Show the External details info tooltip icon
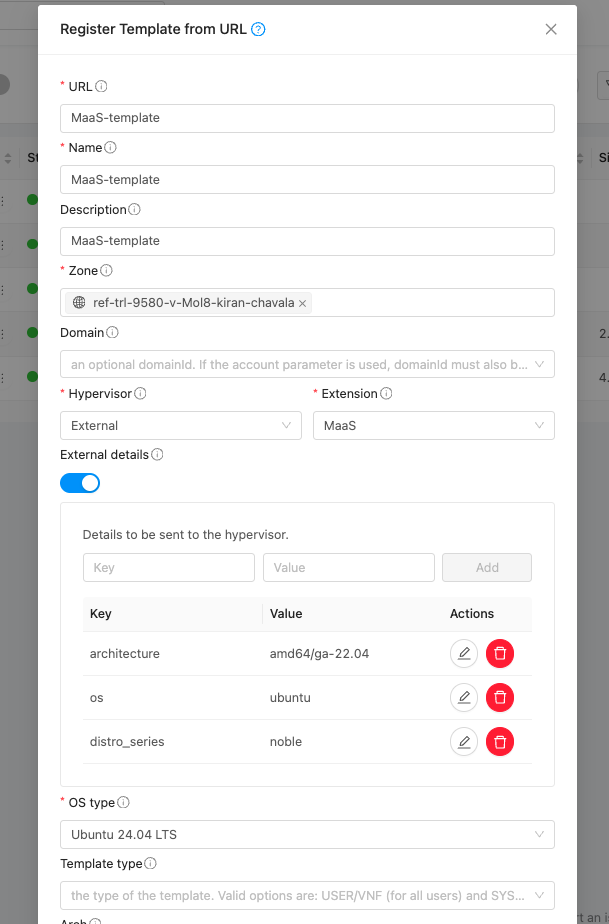This screenshot has height=924, width=609. click(158, 455)
